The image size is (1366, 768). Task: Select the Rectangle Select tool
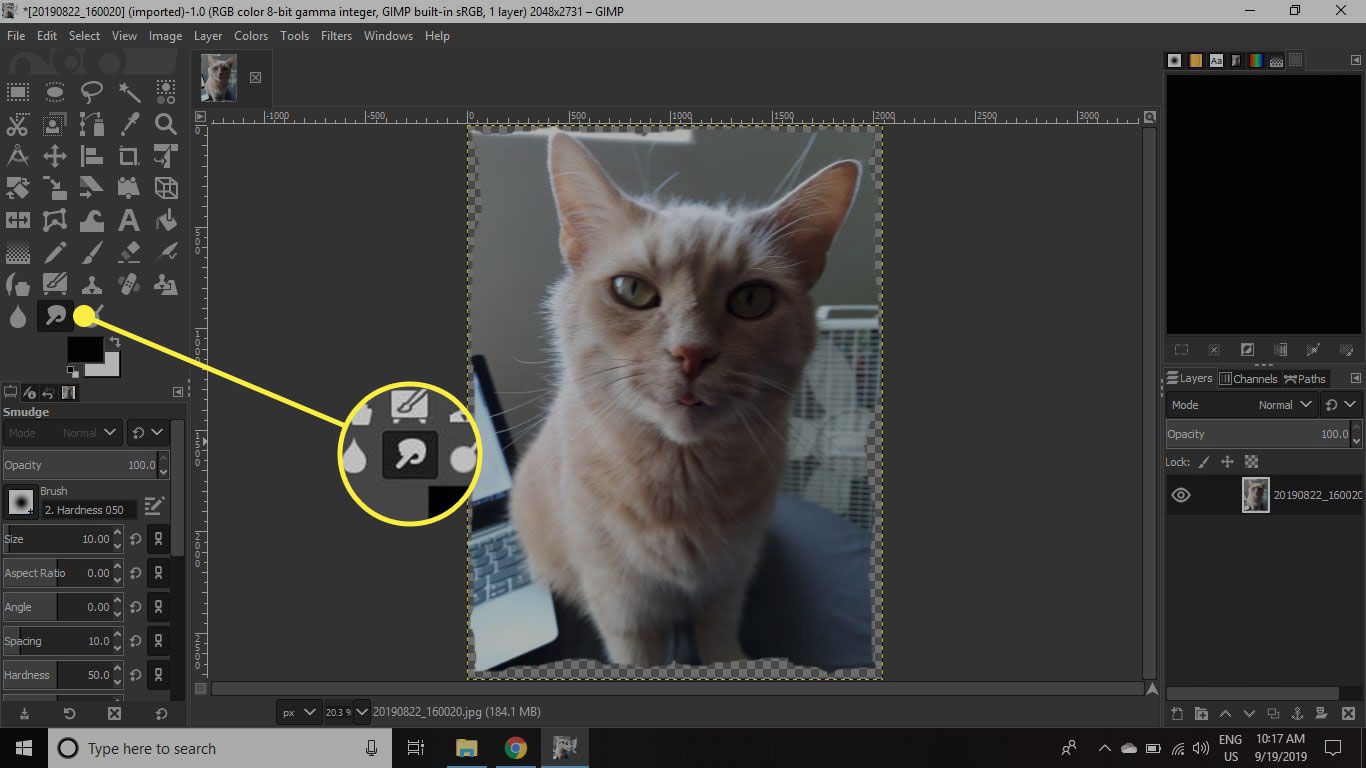click(18, 93)
